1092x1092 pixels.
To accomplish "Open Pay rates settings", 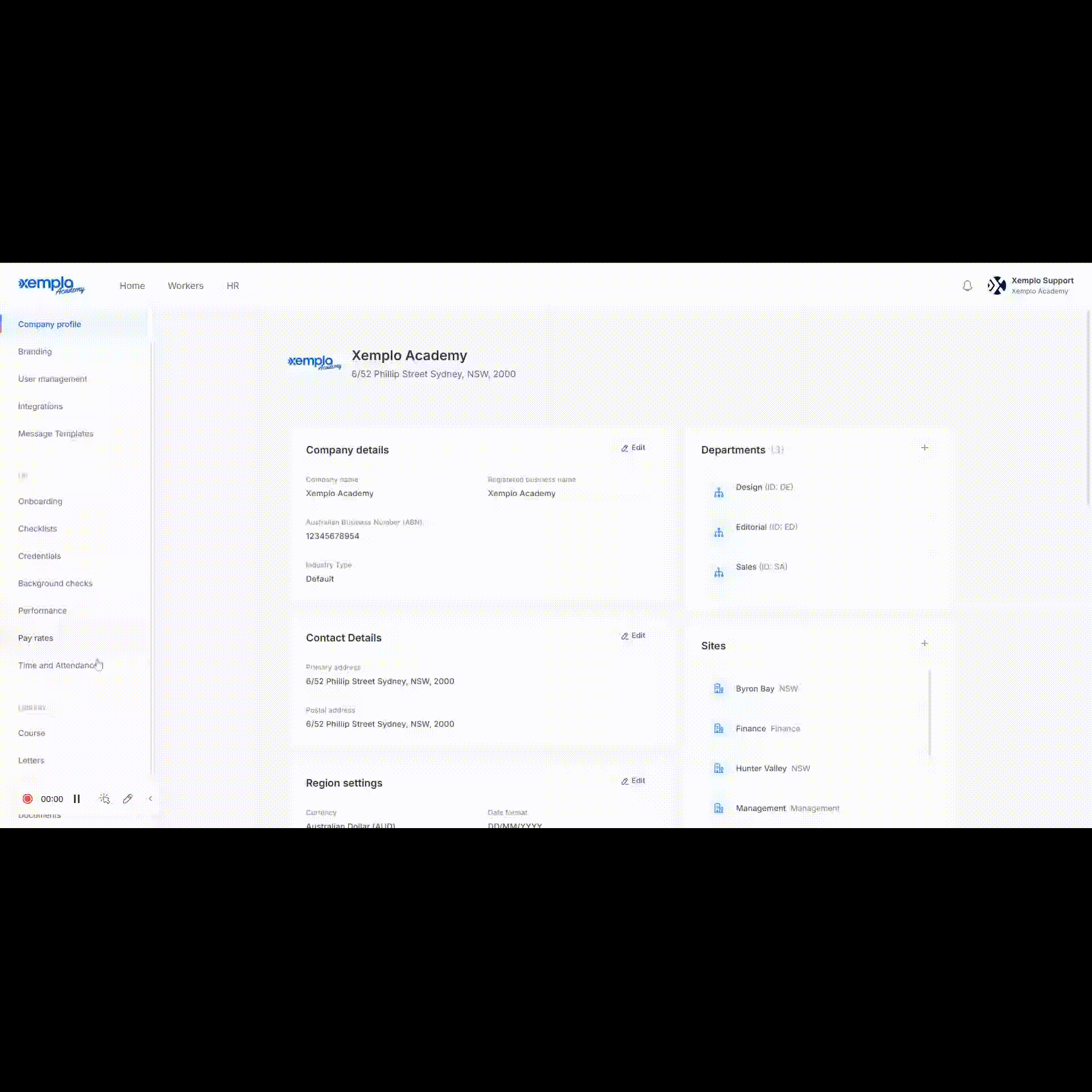I will point(35,638).
